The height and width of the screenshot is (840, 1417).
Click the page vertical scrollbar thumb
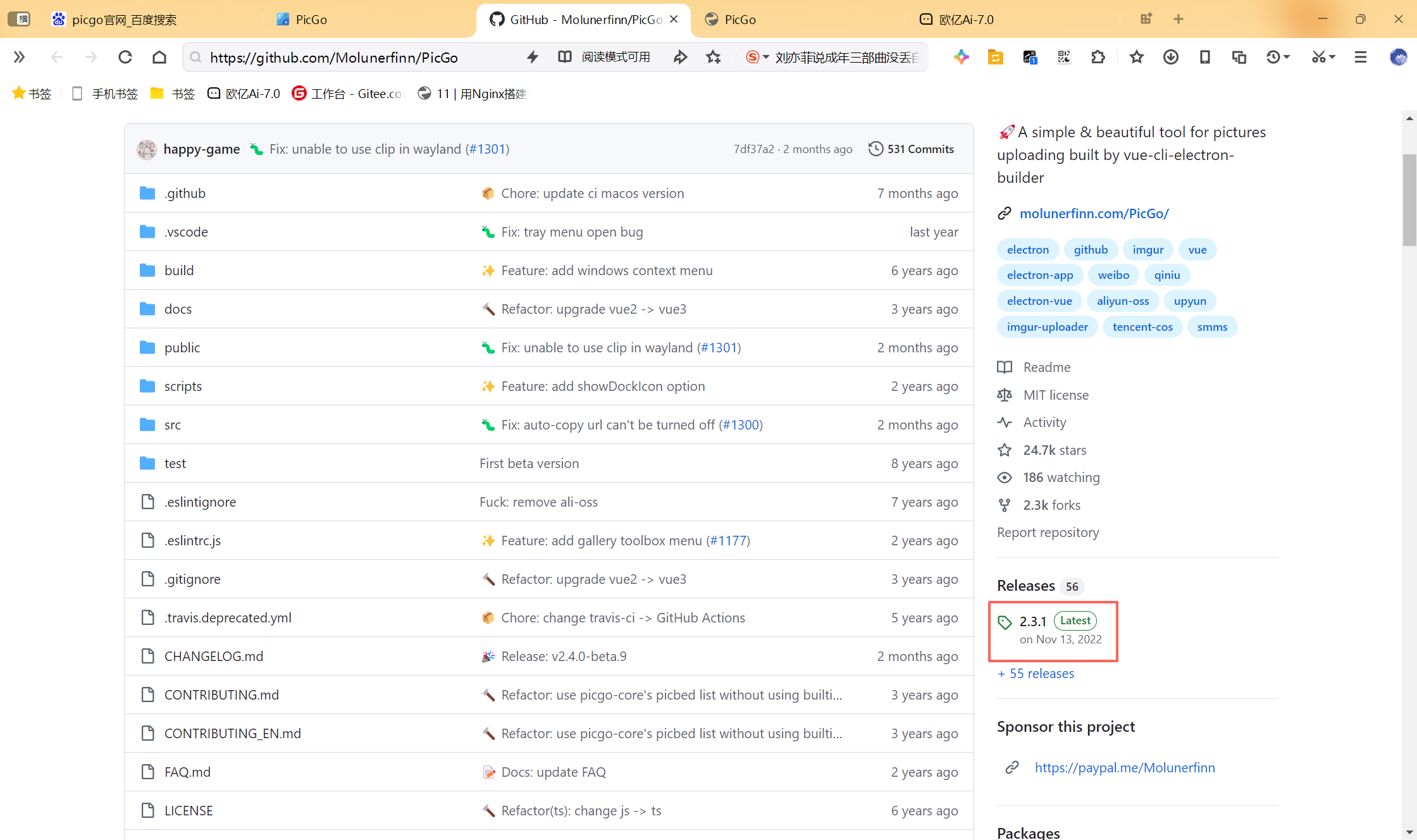[x=1409, y=199]
